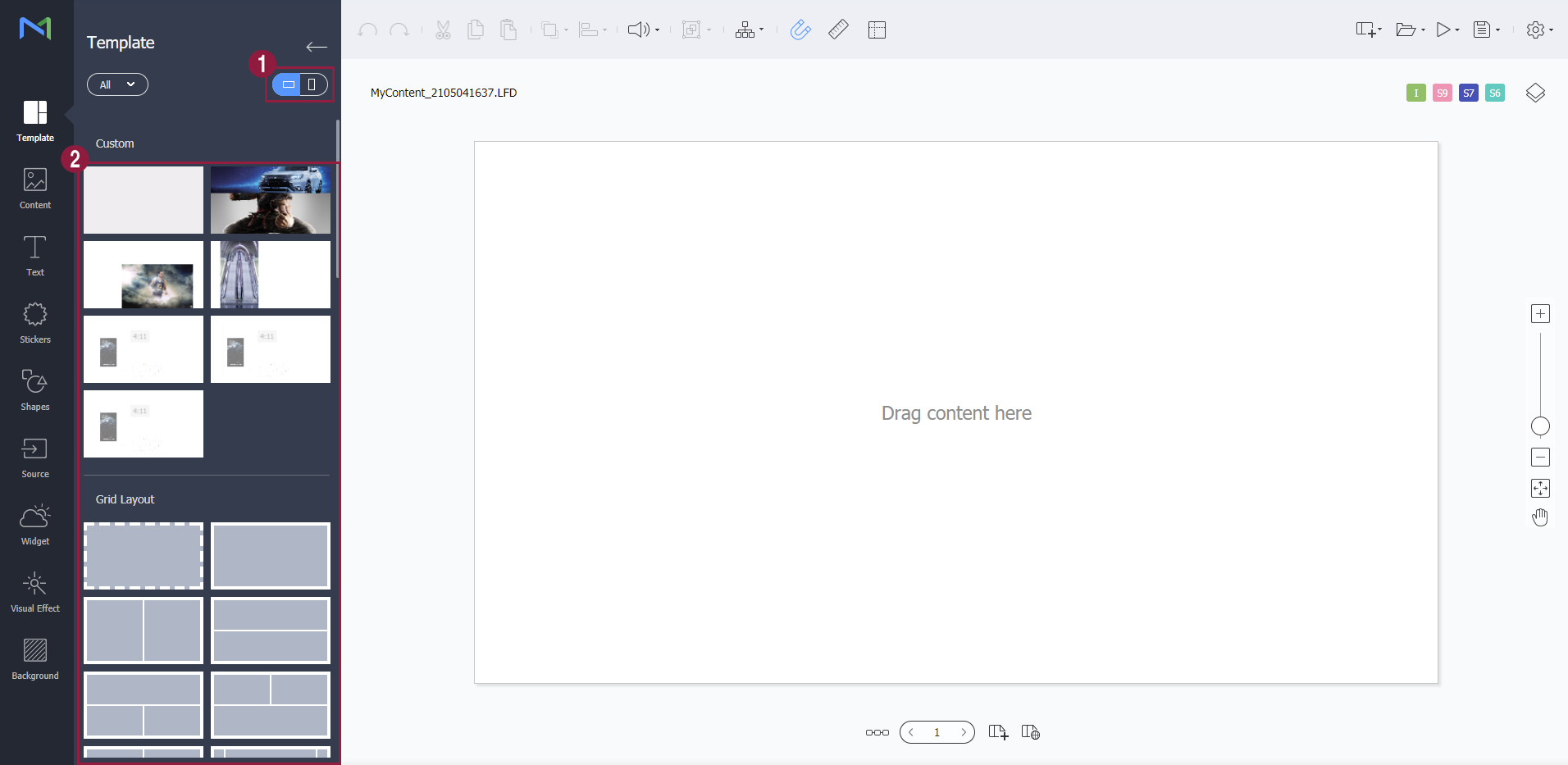Click the Undo icon

click(367, 30)
